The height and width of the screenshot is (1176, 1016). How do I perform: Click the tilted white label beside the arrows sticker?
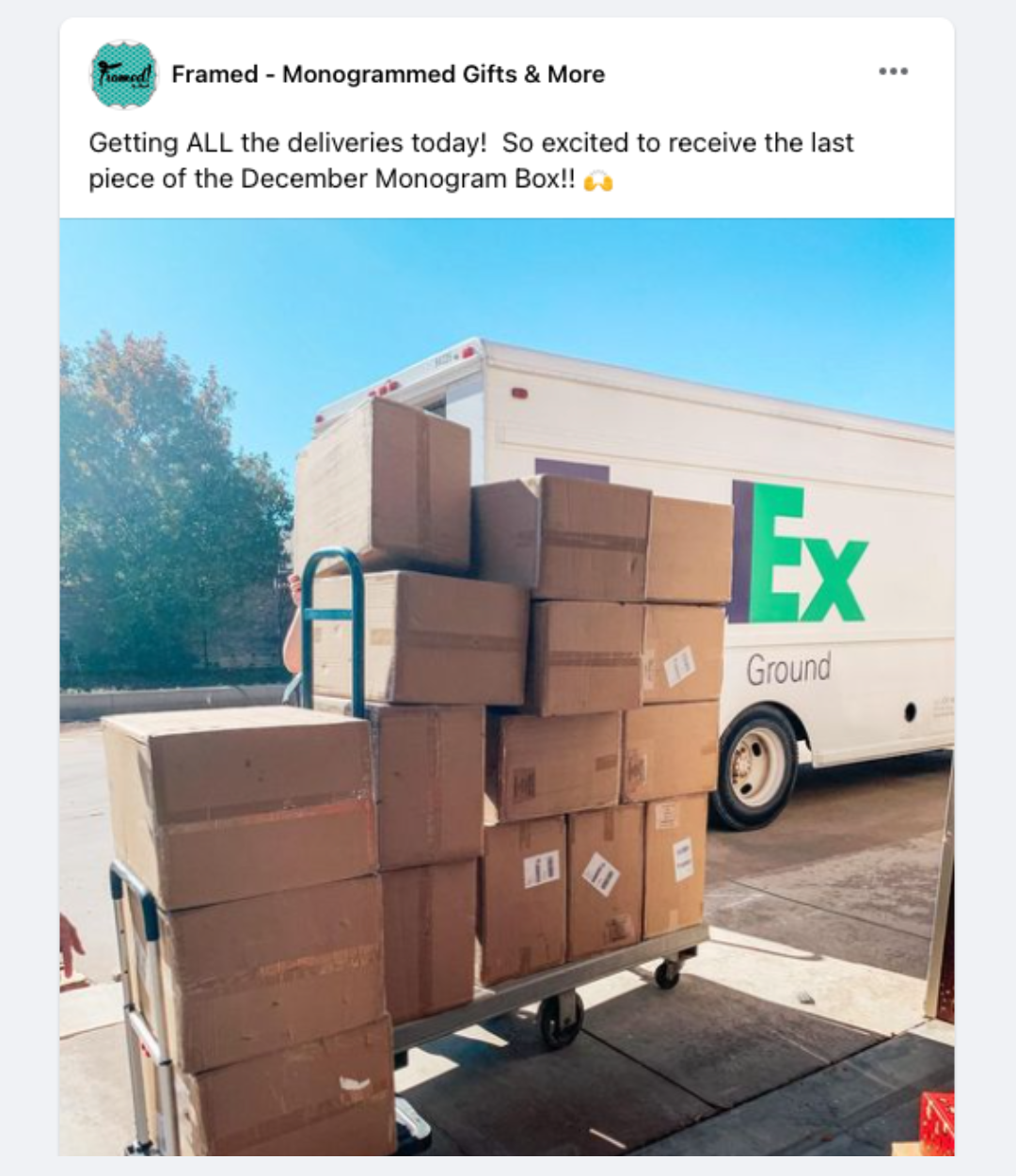click(601, 874)
